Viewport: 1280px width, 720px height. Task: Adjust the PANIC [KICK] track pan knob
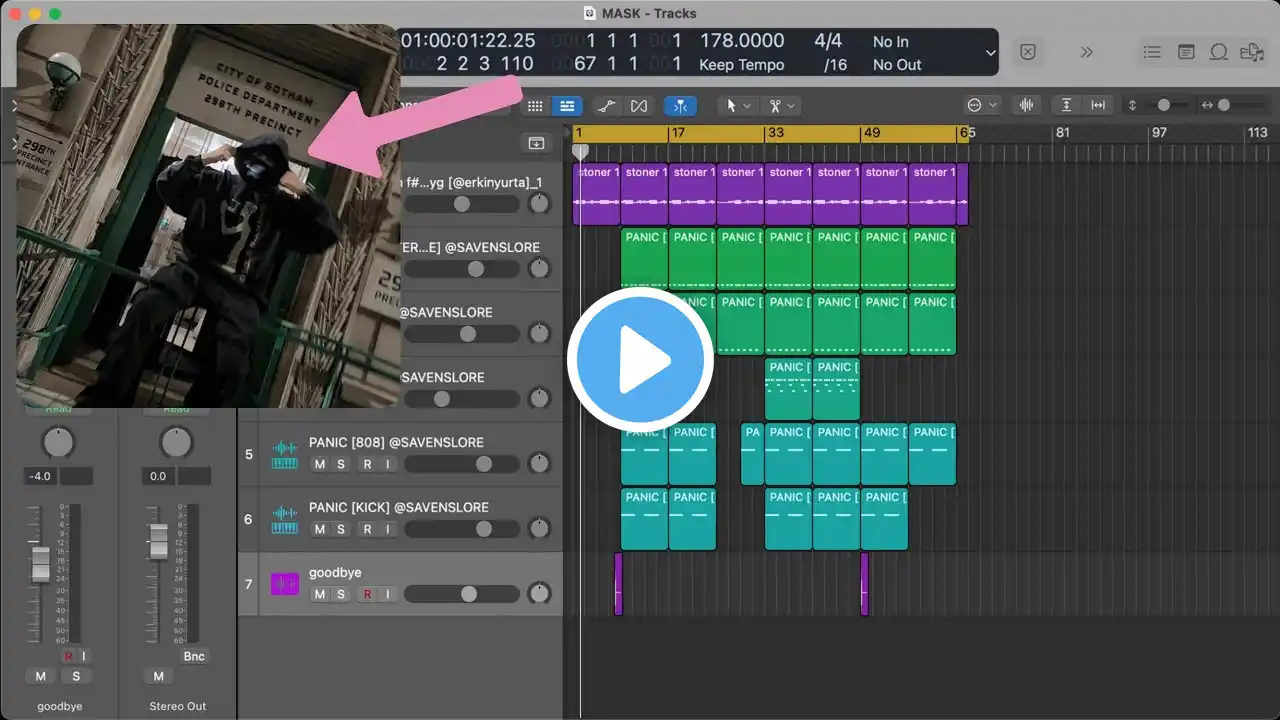coord(539,529)
